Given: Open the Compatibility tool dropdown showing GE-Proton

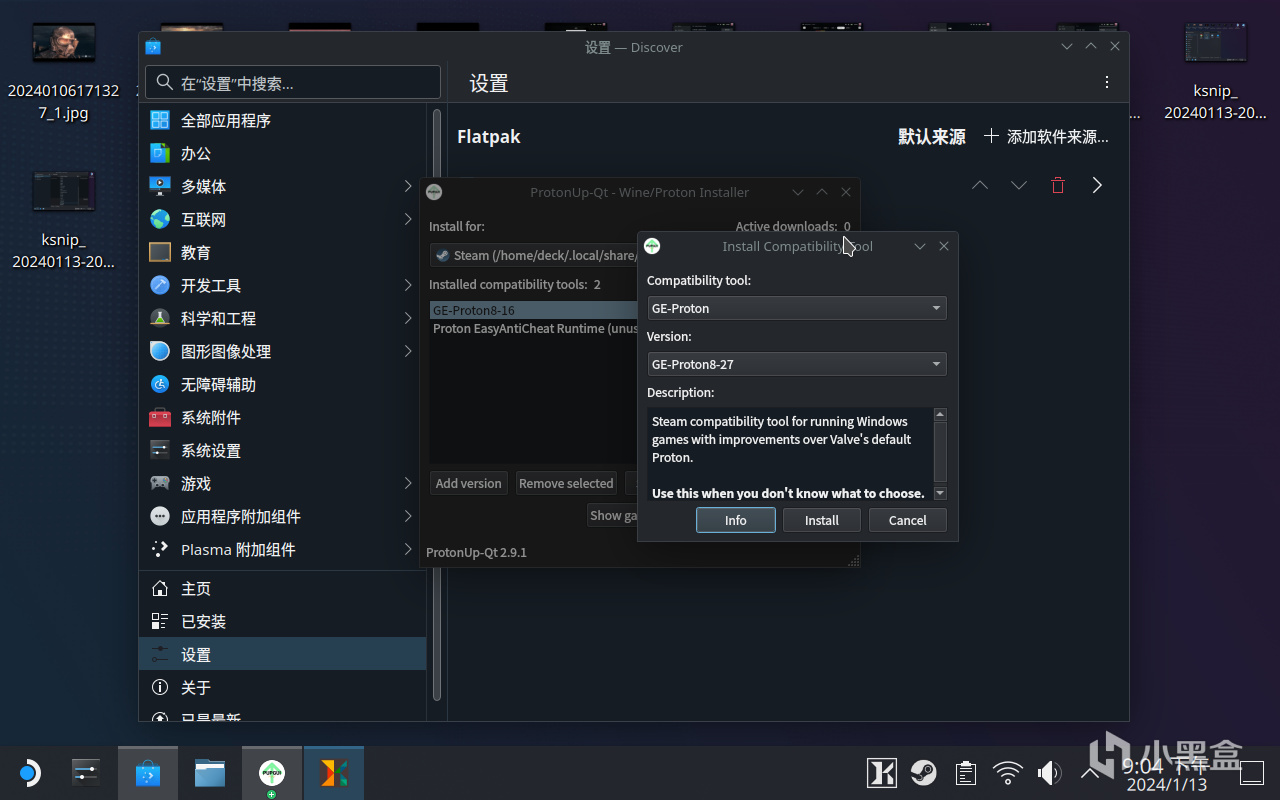Looking at the screenshot, I should [x=796, y=308].
